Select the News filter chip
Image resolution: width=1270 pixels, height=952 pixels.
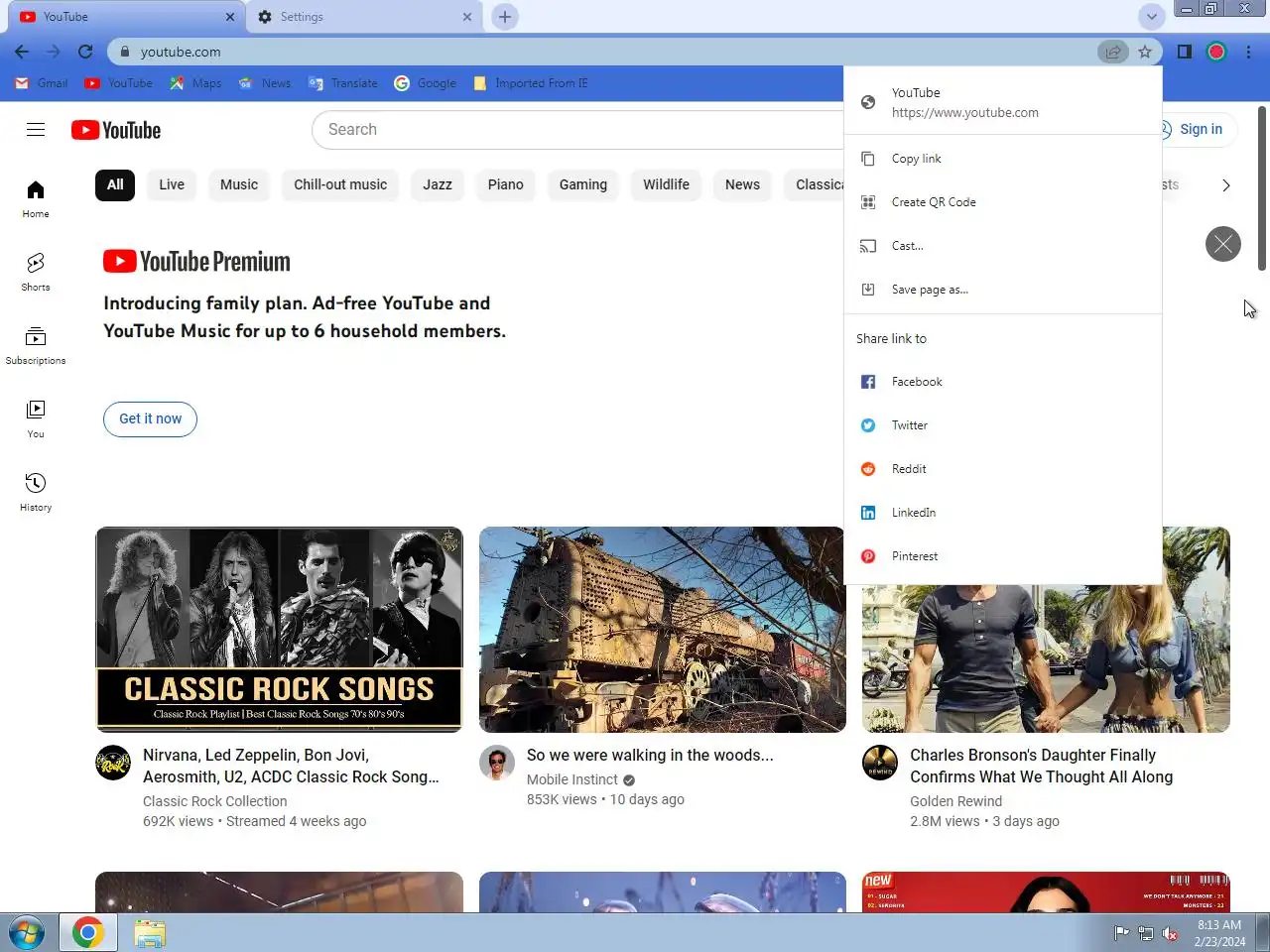click(742, 184)
